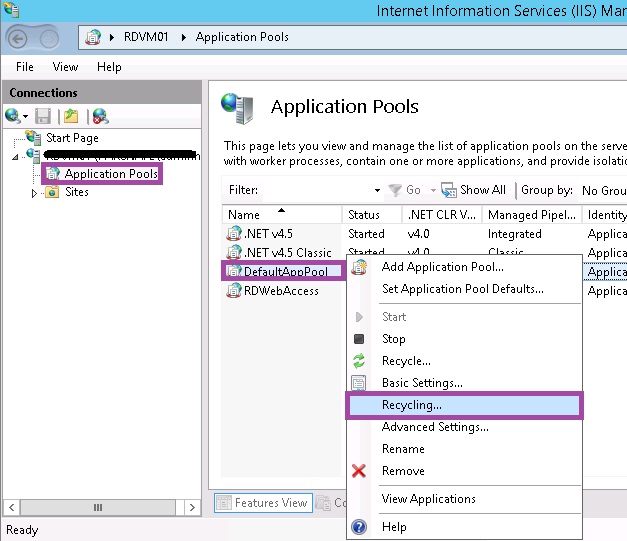Click the Stop square icon in context menu
The image size is (627, 541).
pyautogui.click(x=359, y=339)
